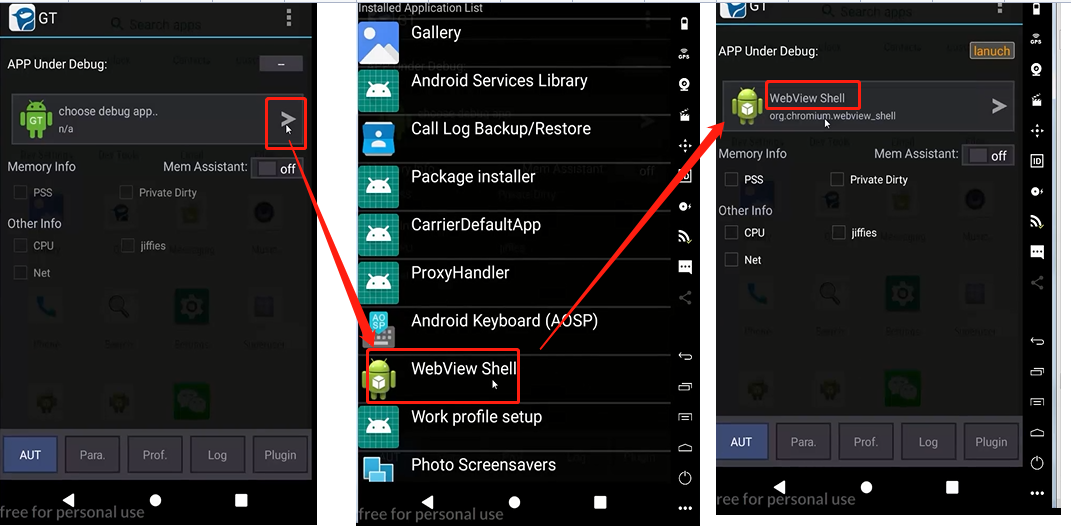Viewport: 1071px width, 526px height.
Task: Select Work profile setup in the list
Action: point(514,426)
